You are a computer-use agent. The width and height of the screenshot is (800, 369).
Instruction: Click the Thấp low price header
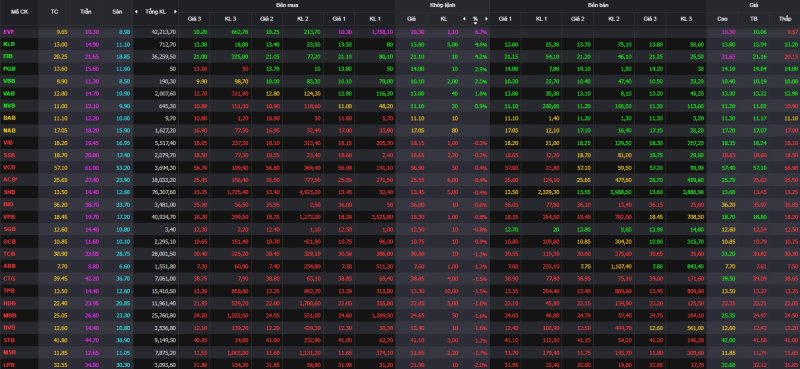[x=785, y=19]
